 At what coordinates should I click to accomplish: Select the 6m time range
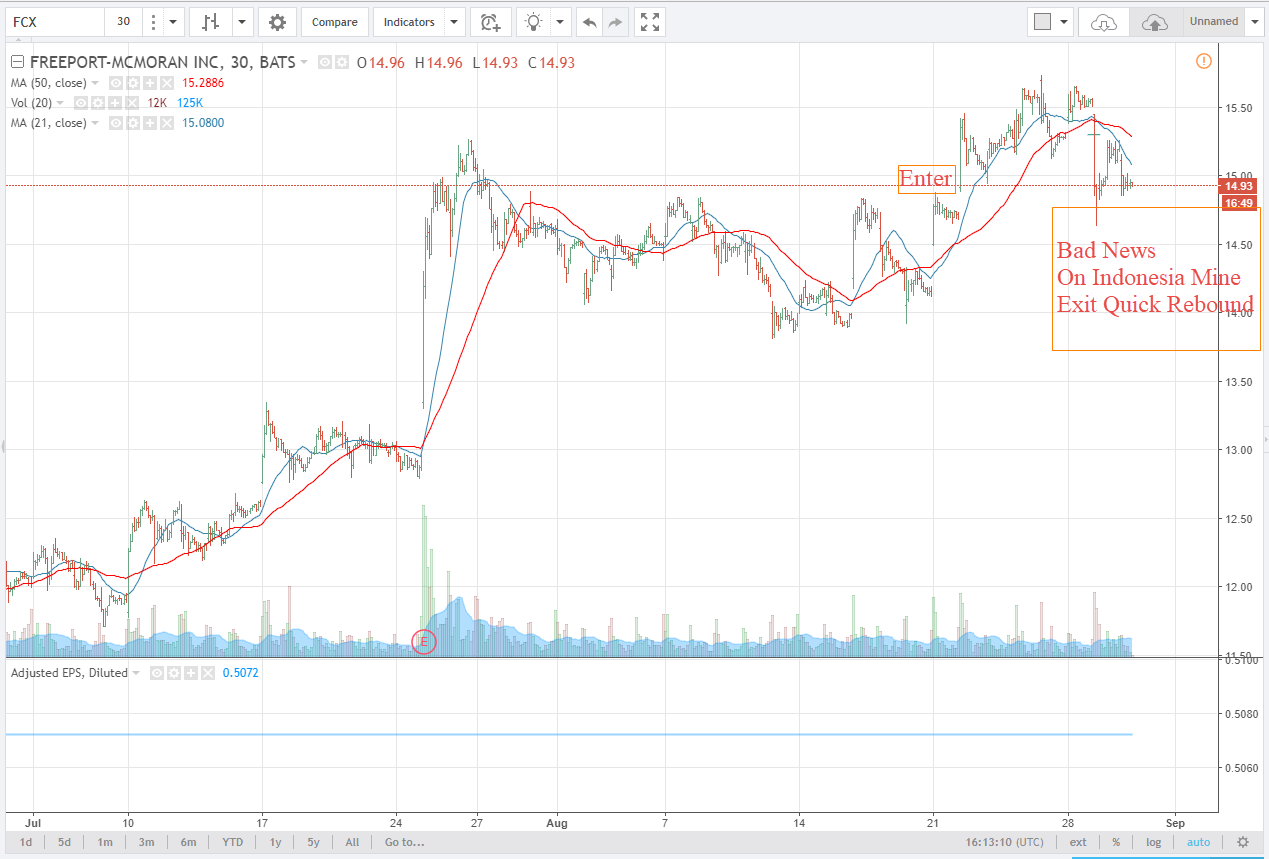click(x=188, y=842)
